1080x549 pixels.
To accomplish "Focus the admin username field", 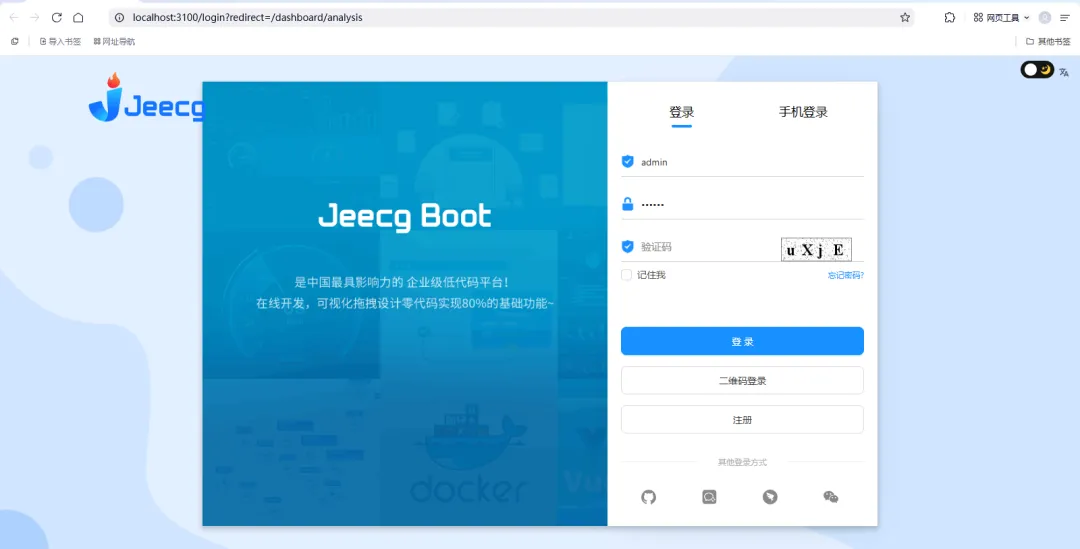I will 742,162.
